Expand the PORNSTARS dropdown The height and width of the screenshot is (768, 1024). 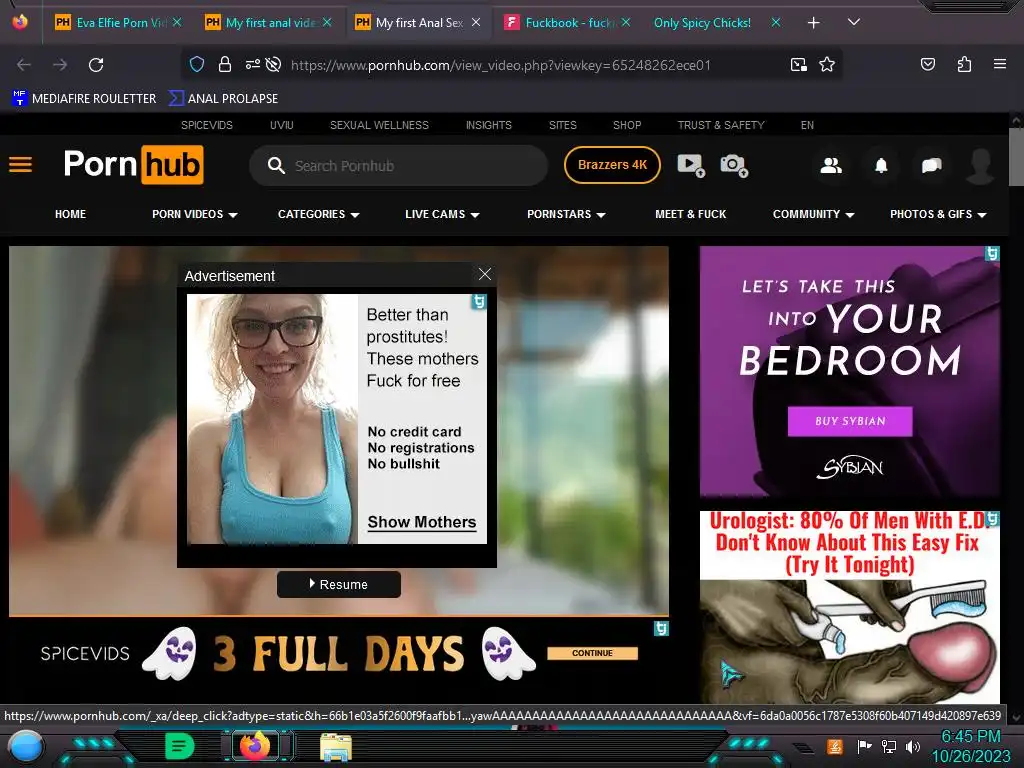(x=566, y=214)
